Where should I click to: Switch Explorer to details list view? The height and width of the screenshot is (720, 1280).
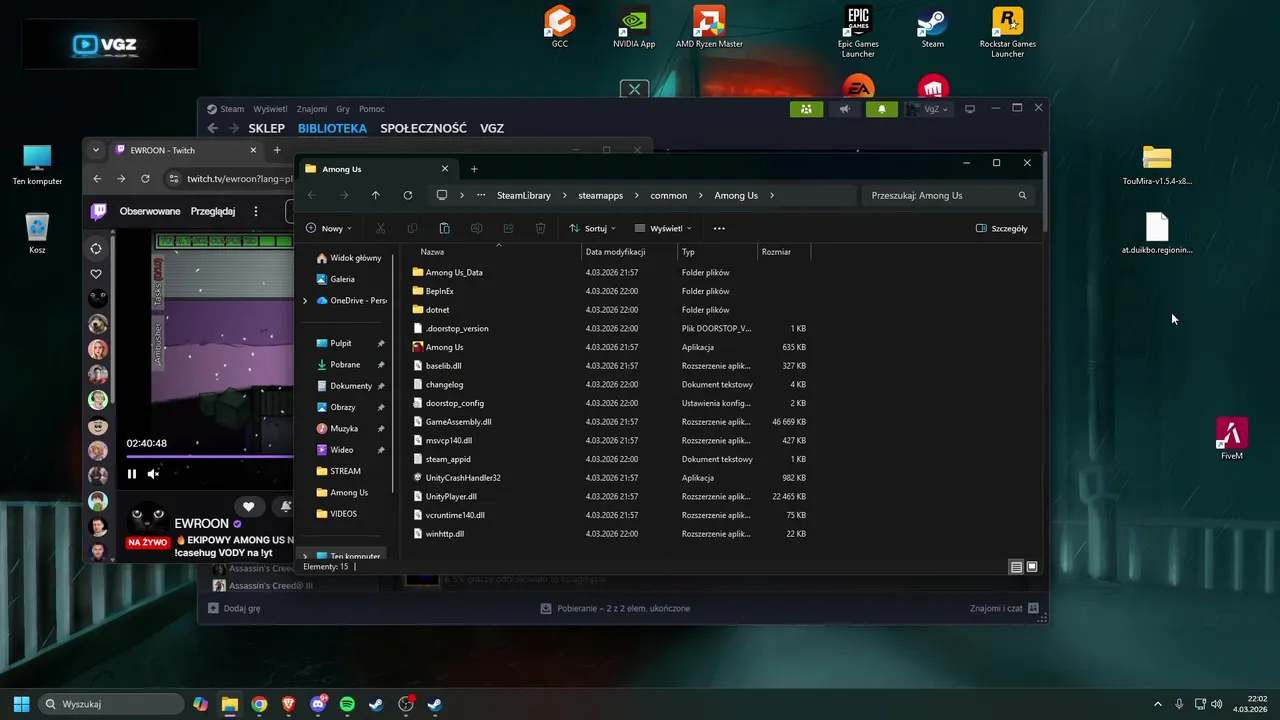pos(1016,567)
